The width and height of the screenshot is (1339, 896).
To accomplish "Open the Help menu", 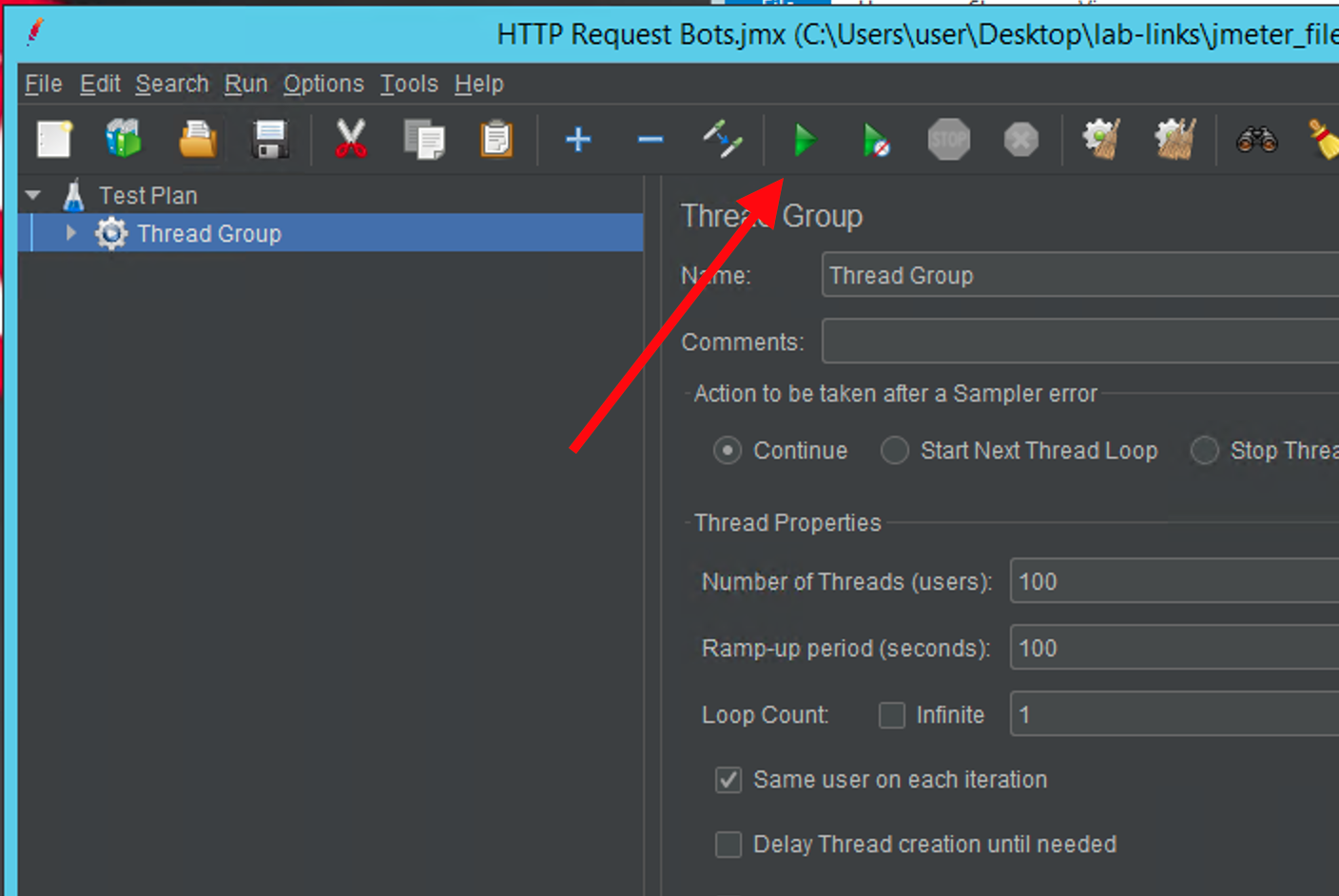I will [479, 84].
